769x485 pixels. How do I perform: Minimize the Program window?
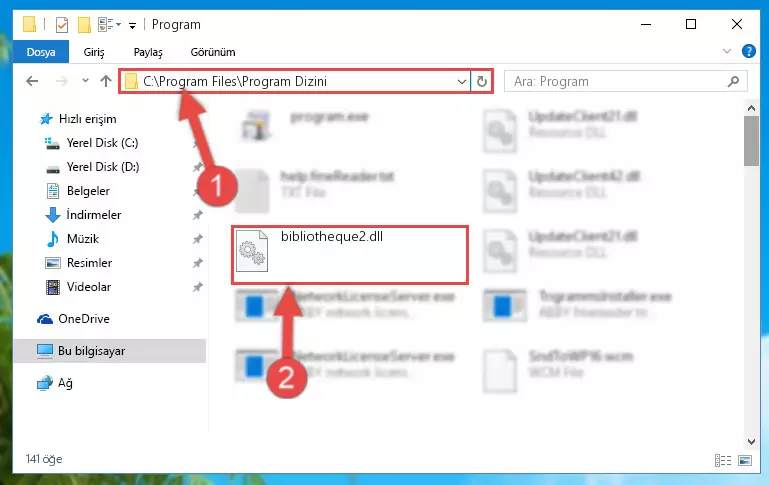[x=646, y=24]
